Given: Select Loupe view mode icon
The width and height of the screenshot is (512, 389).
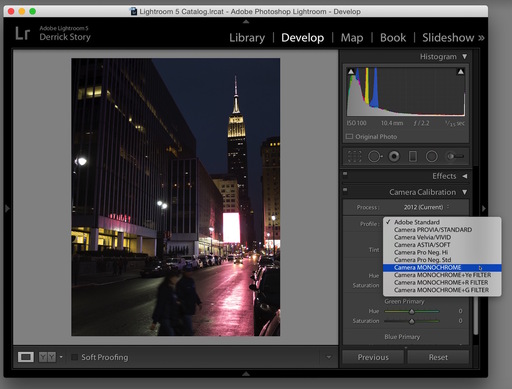Looking at the screenshot, I should coord(26,357).
